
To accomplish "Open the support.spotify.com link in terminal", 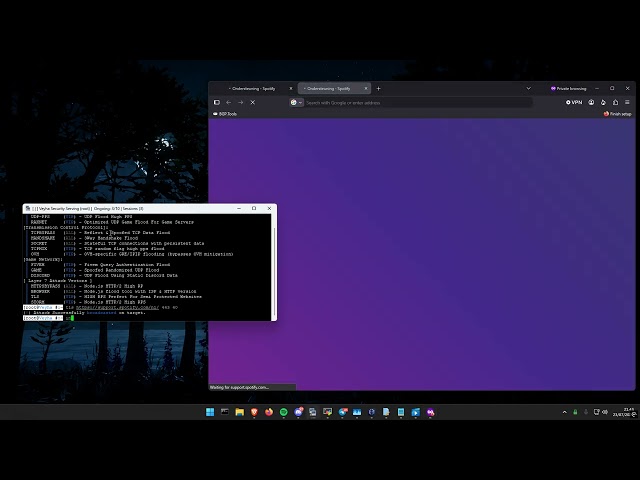I will [117, 307].
